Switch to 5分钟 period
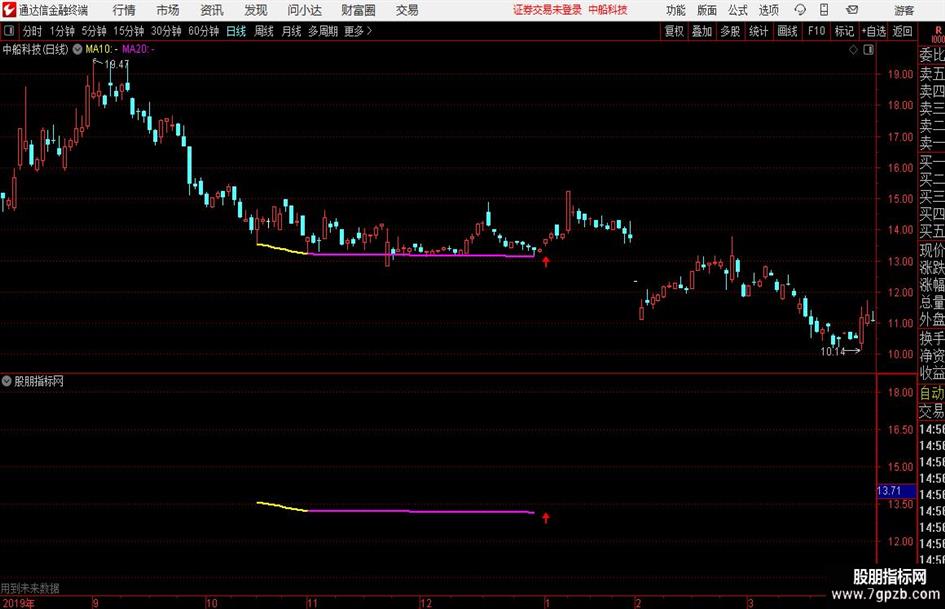This screenshot has width=945, height=609. pos(94,31)
